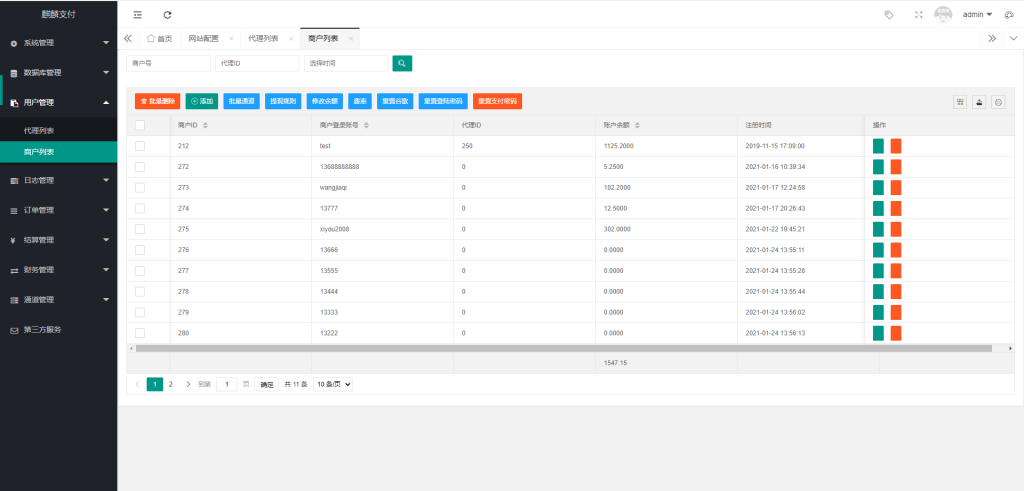Click the refresh icon in the top bar

[167, 14]
